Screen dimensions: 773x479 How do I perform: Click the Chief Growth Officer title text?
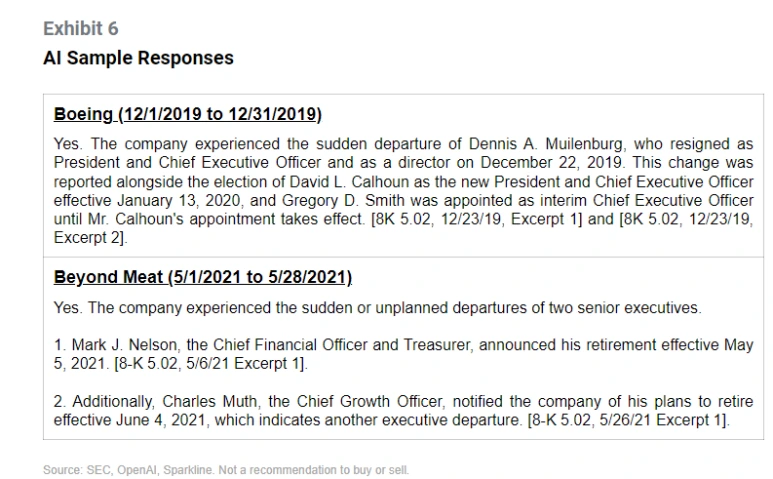[369, 402]
